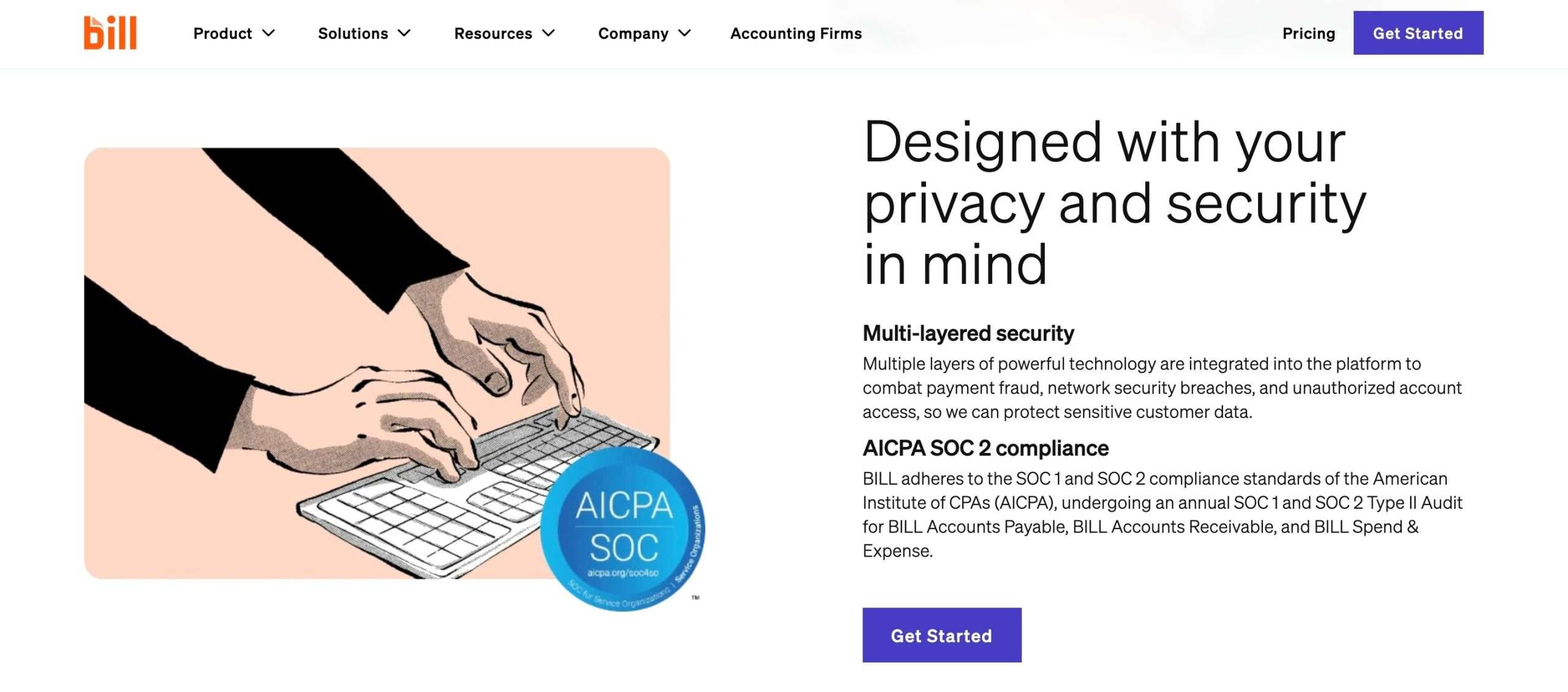Click the Solutions chevron arrow

(x=404, y=34)
